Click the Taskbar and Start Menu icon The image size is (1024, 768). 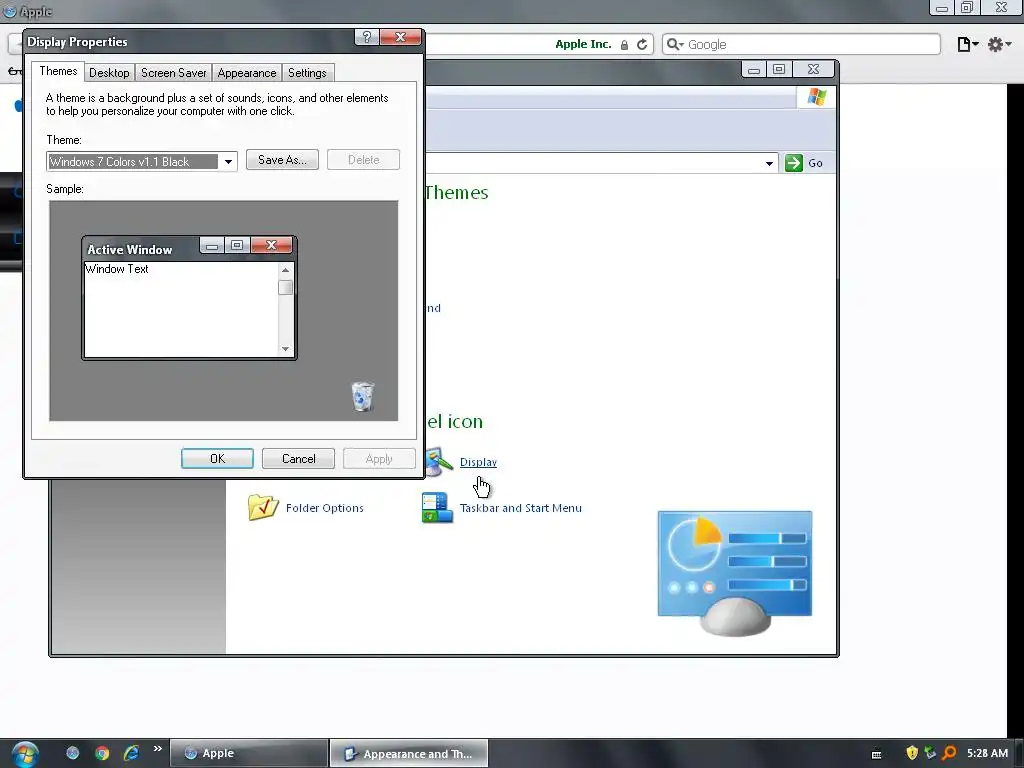tap(437, 508)
